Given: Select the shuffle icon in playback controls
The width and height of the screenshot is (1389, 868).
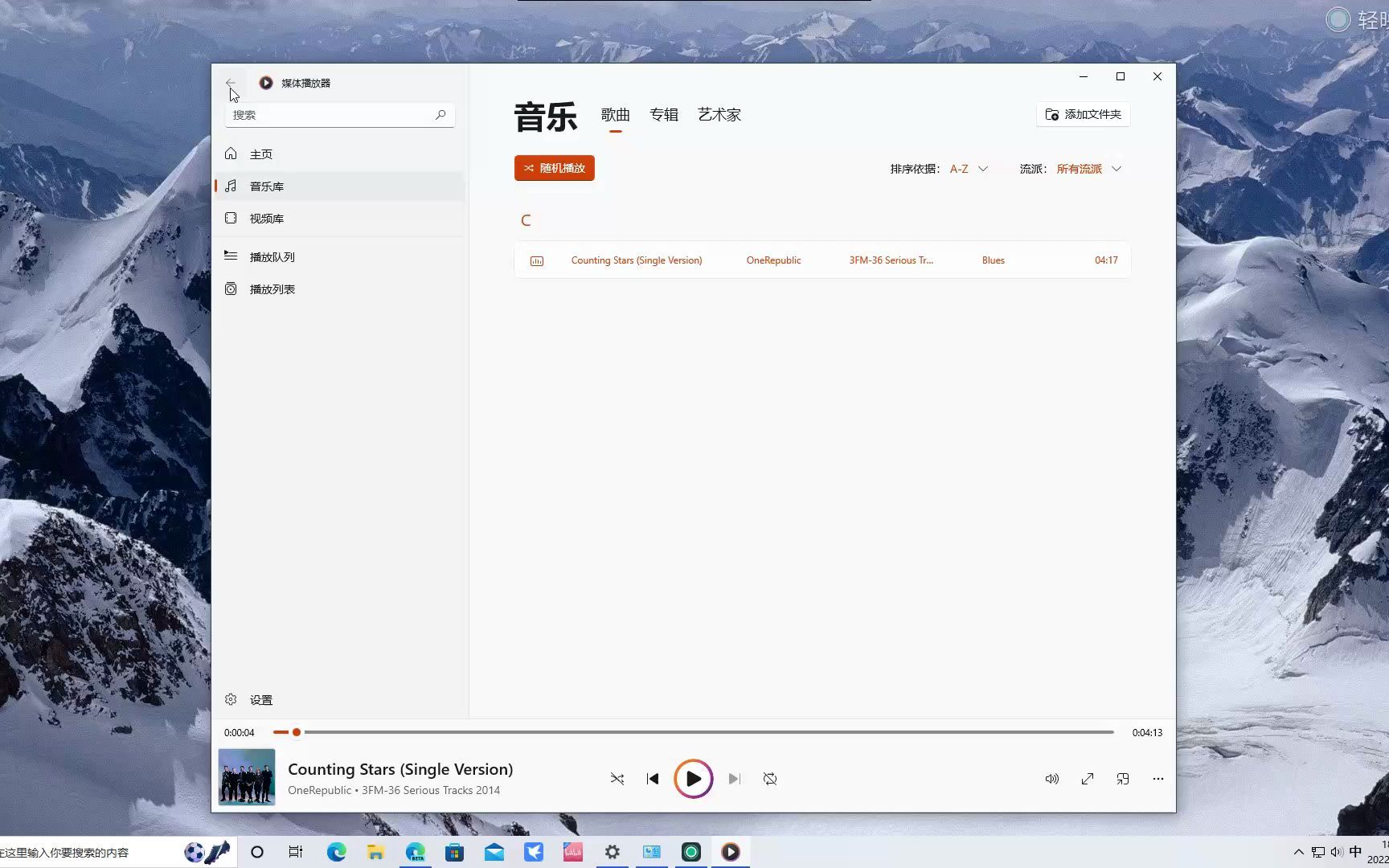Looking at the screenshot, I should click(617, 778).
